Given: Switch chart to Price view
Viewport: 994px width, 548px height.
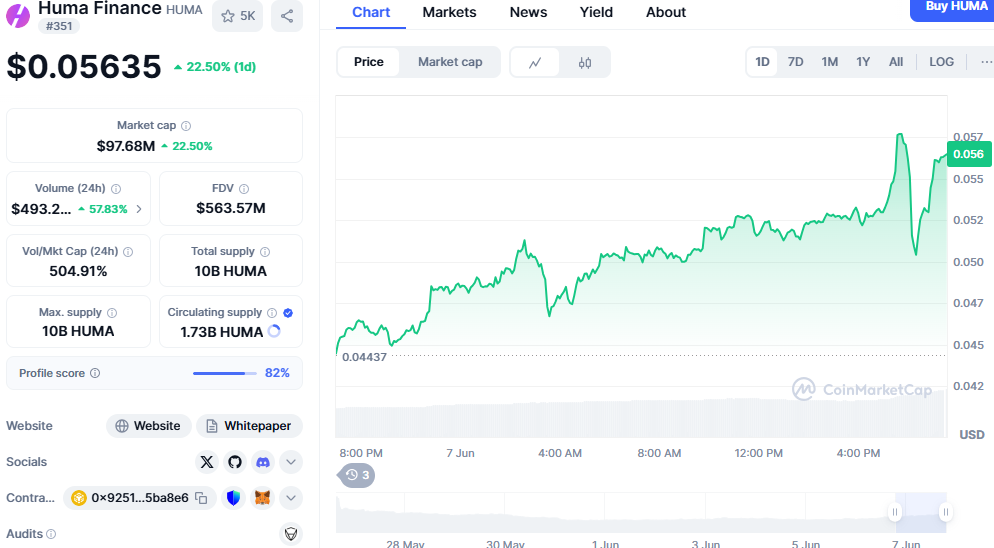Looking at the screenshot, I should pos(368,62).
